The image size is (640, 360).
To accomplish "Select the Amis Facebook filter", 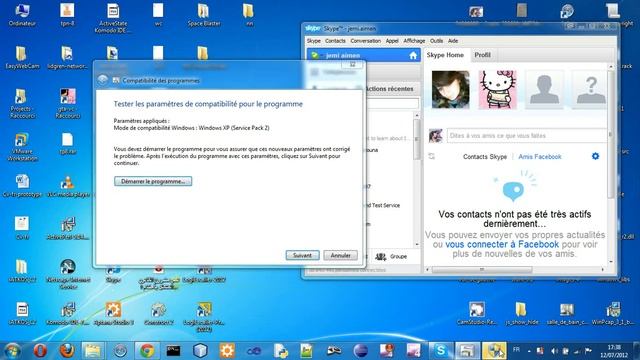I will tap(540, 157).
